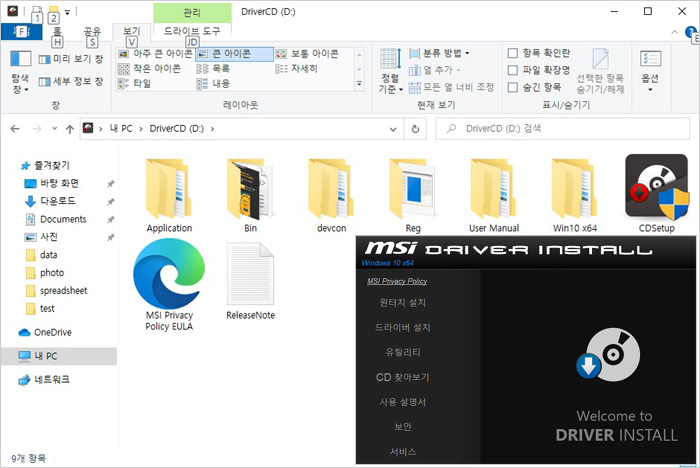Image resolution: width=700 pixels, height=468 pixels.
Task: Switch to the share (공유) ribbon tab
Action: [x=92, y=31]
